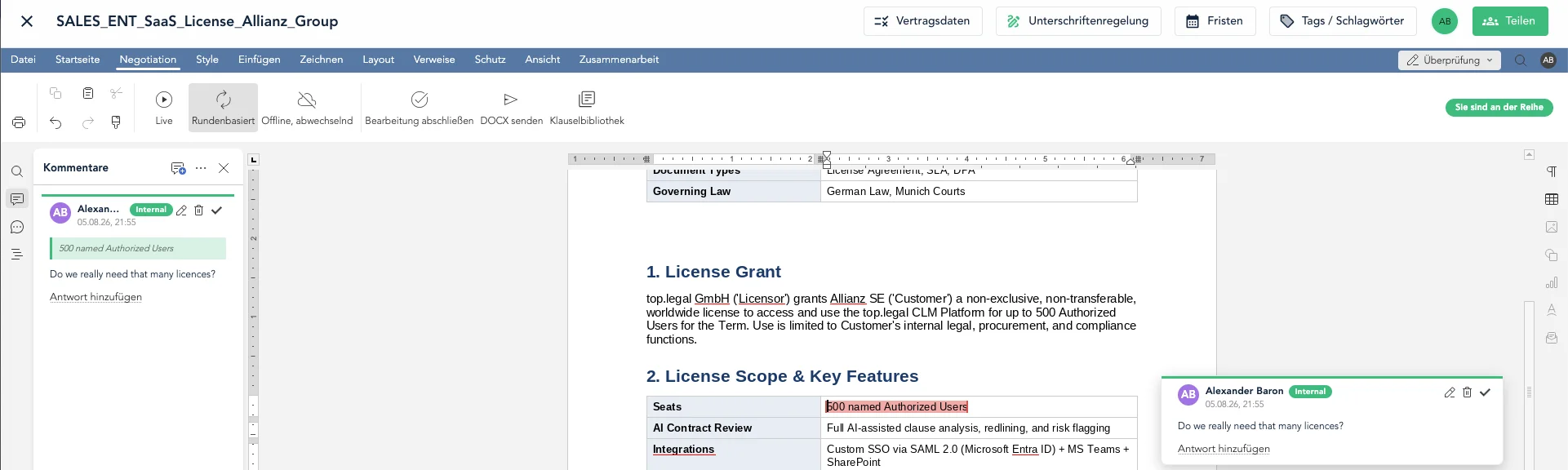The height and width of the screenshot is (470, 1568).
Task: Click the copy icon in the toolbar
Action: 56,93
